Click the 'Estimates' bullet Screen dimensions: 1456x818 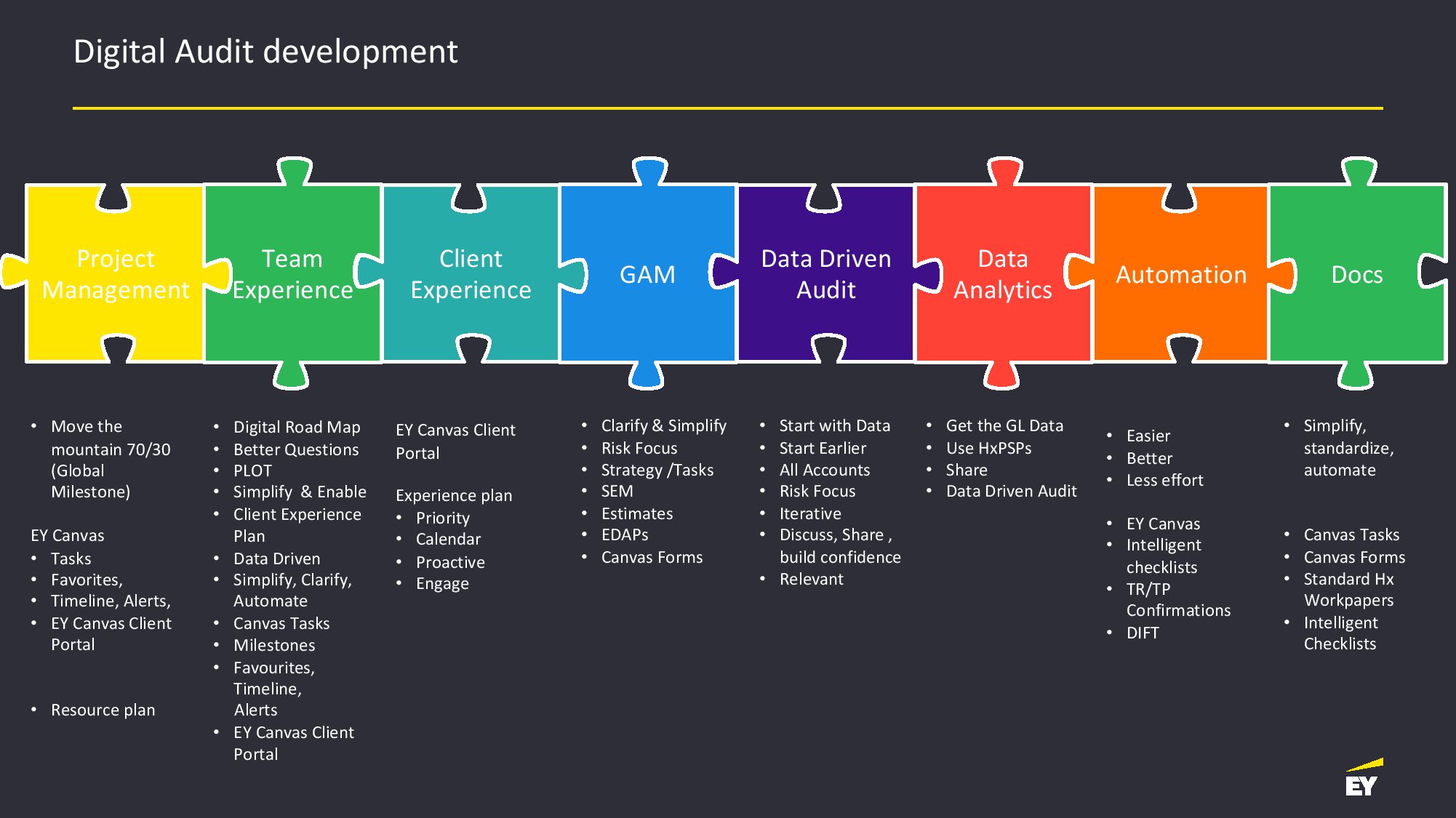636,513
